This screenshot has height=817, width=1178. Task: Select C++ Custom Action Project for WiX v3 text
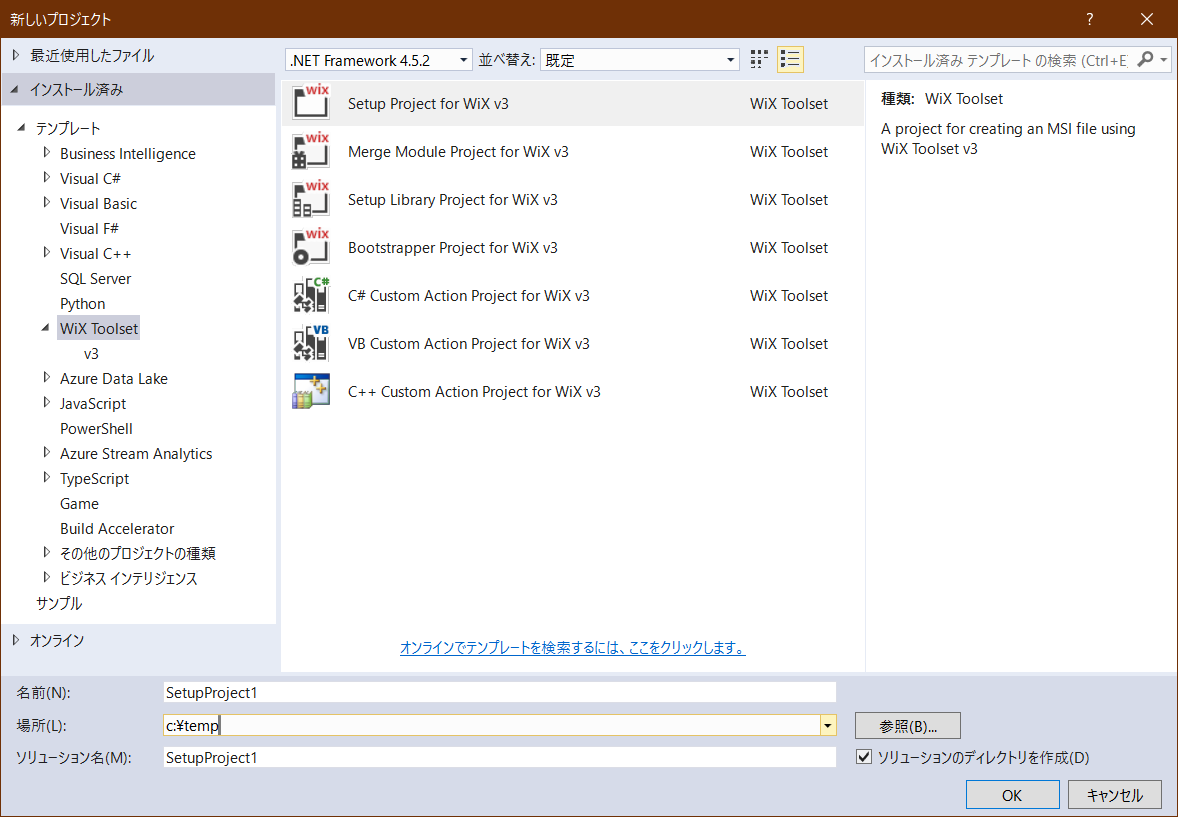pos(474,392)
